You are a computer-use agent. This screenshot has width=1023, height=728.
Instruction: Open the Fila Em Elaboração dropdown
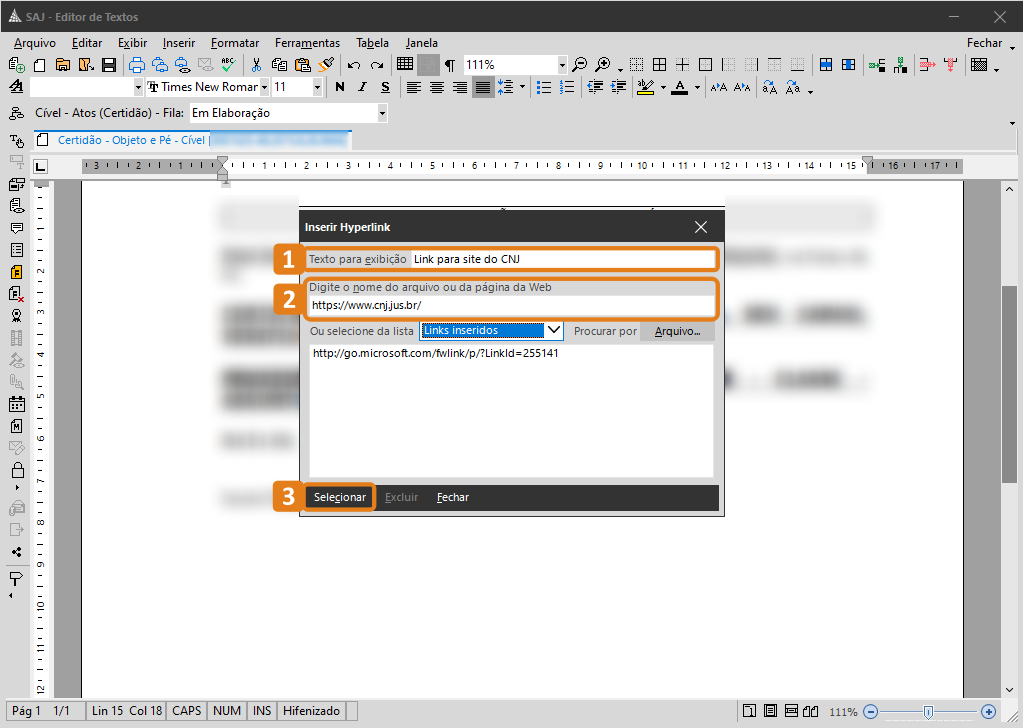(x=382, y=114)
